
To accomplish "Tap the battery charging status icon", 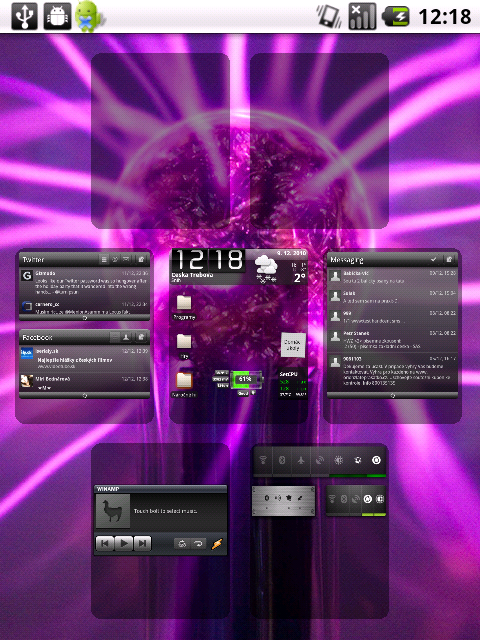I will click(396, 16).
